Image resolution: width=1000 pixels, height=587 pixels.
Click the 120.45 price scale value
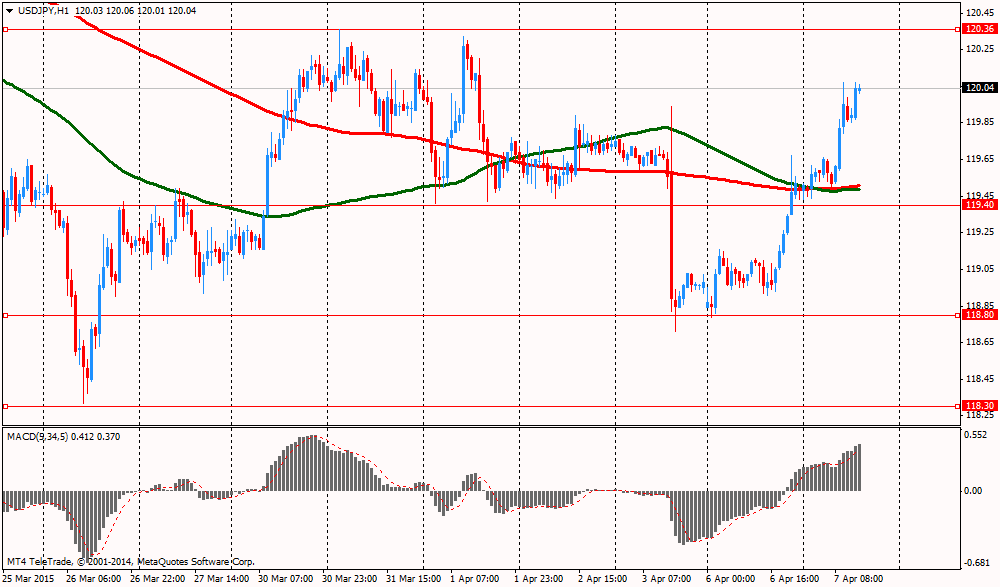[x=979, y=13]
